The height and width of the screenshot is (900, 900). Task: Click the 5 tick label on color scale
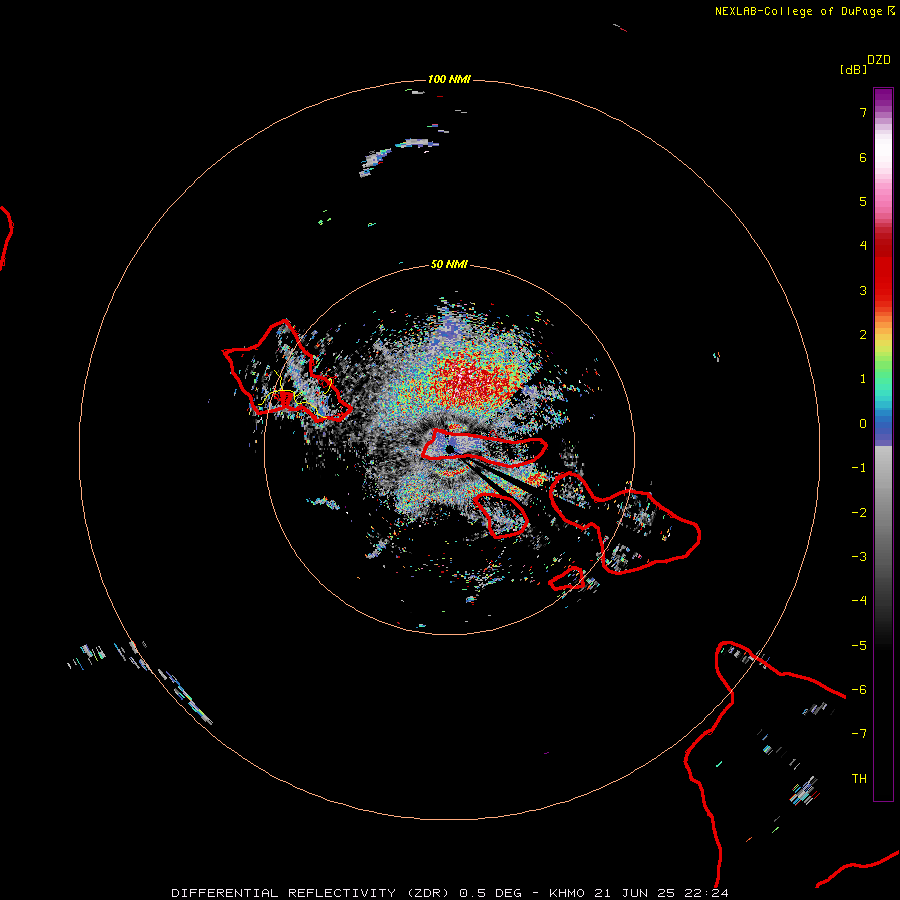[x=863, y=201]
